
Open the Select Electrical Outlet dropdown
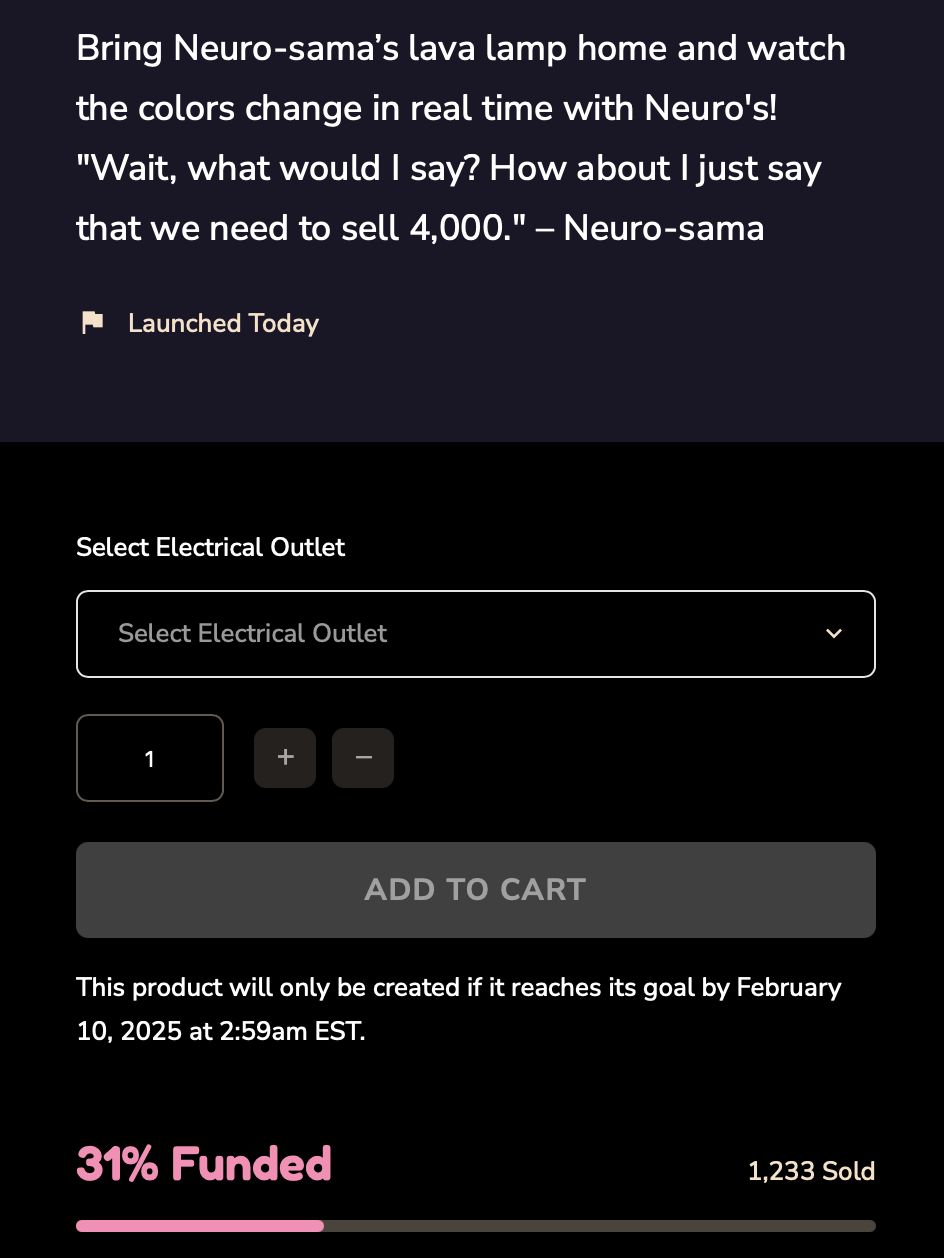(475, 634)
